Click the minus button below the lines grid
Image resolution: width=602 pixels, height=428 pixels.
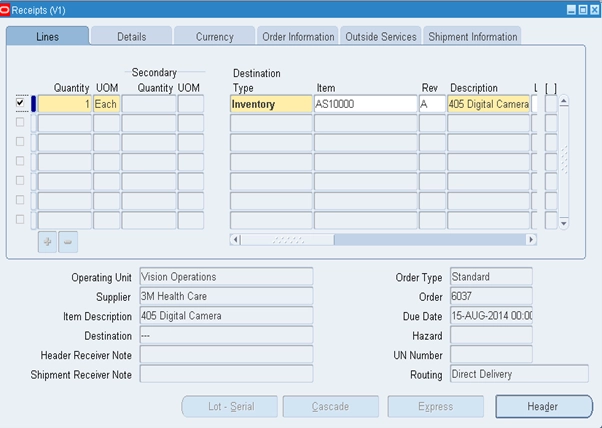point(68,242)
